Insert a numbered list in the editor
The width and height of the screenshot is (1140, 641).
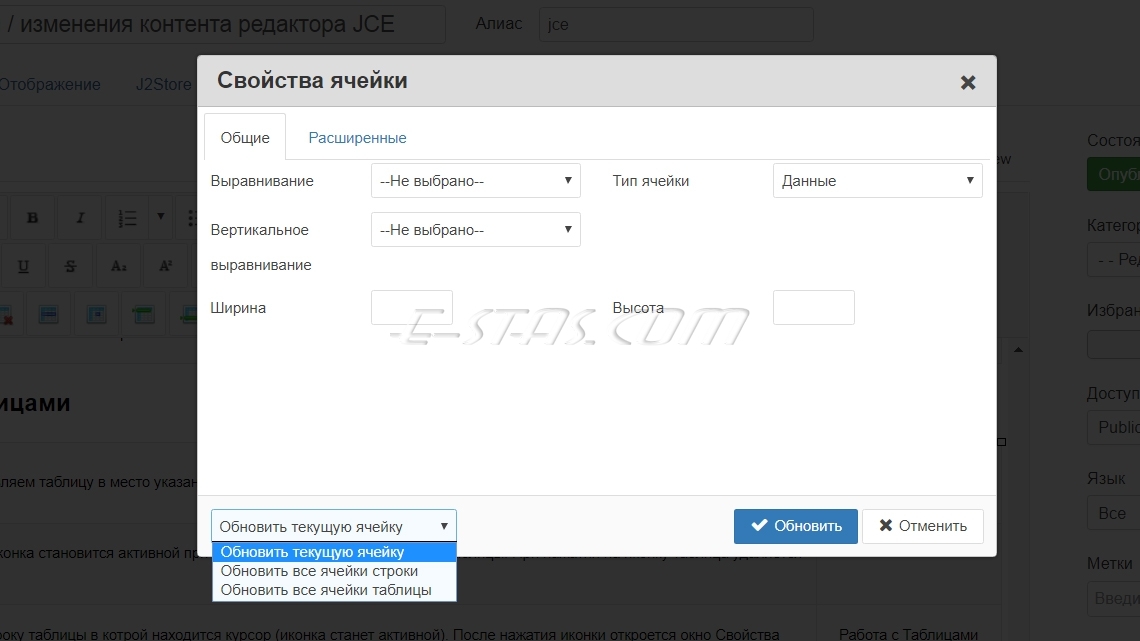[127, 218]
